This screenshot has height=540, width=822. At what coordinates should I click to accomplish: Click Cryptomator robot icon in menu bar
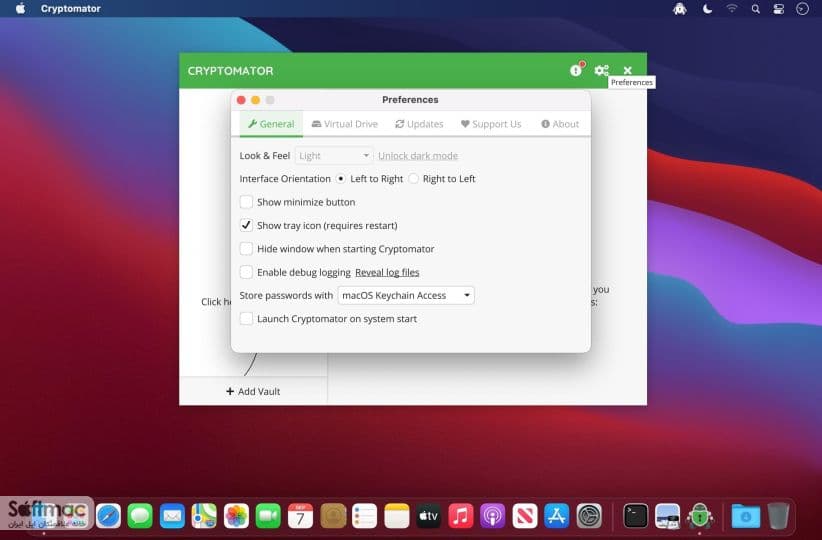pyautogui.click(x=680, y=8)
